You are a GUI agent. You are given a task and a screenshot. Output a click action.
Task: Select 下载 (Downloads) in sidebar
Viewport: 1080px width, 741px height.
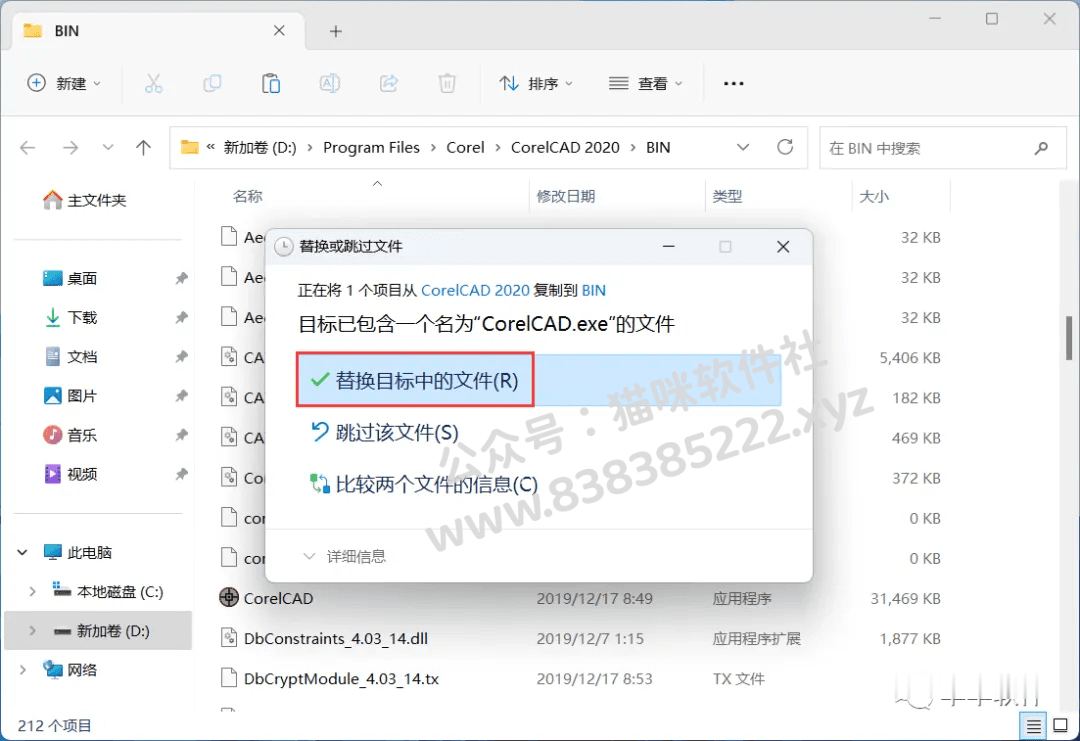(x=70, y=317)
